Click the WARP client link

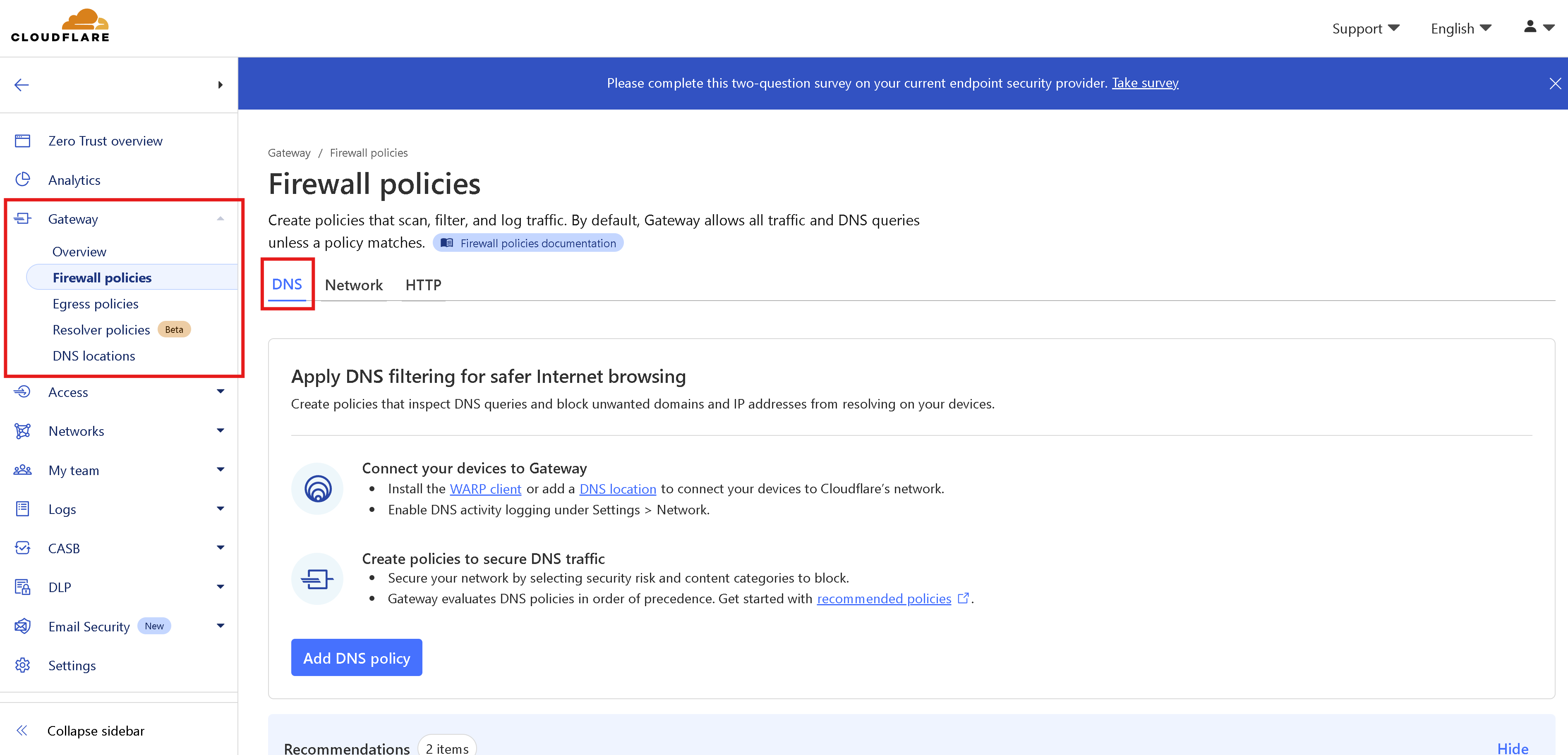coord(485,489)
